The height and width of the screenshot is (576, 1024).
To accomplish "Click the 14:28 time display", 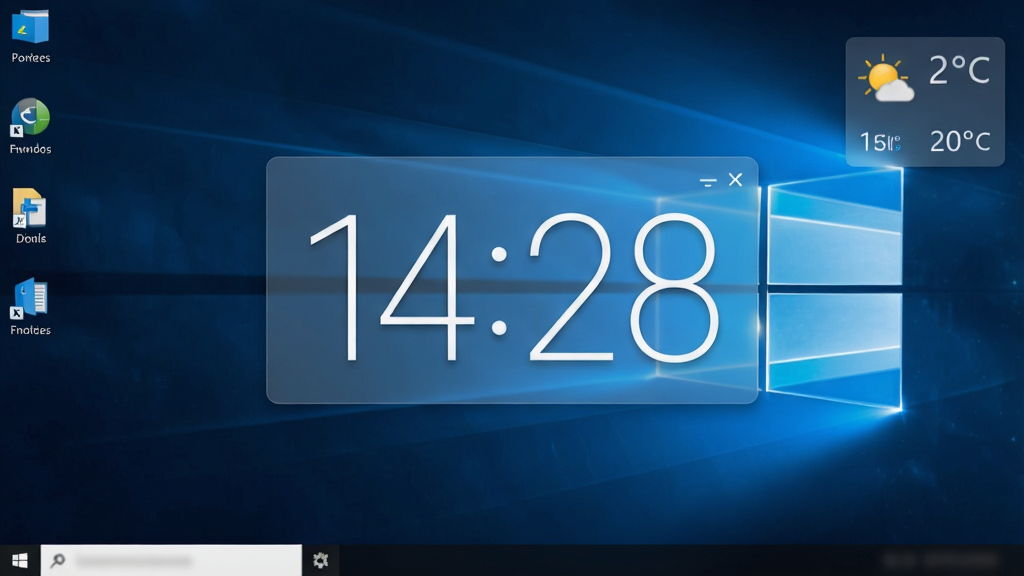I will 514,287.
